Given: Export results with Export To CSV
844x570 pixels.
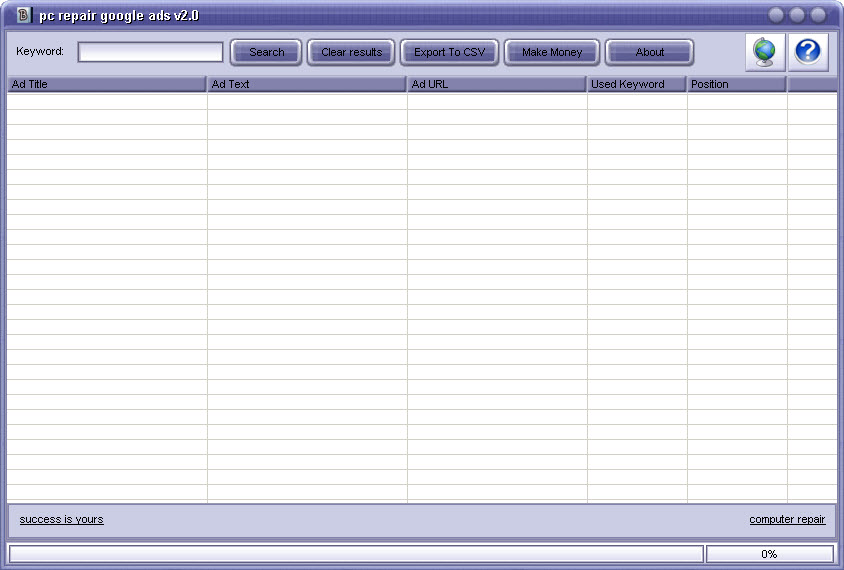Looking at the screenshot, I should click(449, 52).
